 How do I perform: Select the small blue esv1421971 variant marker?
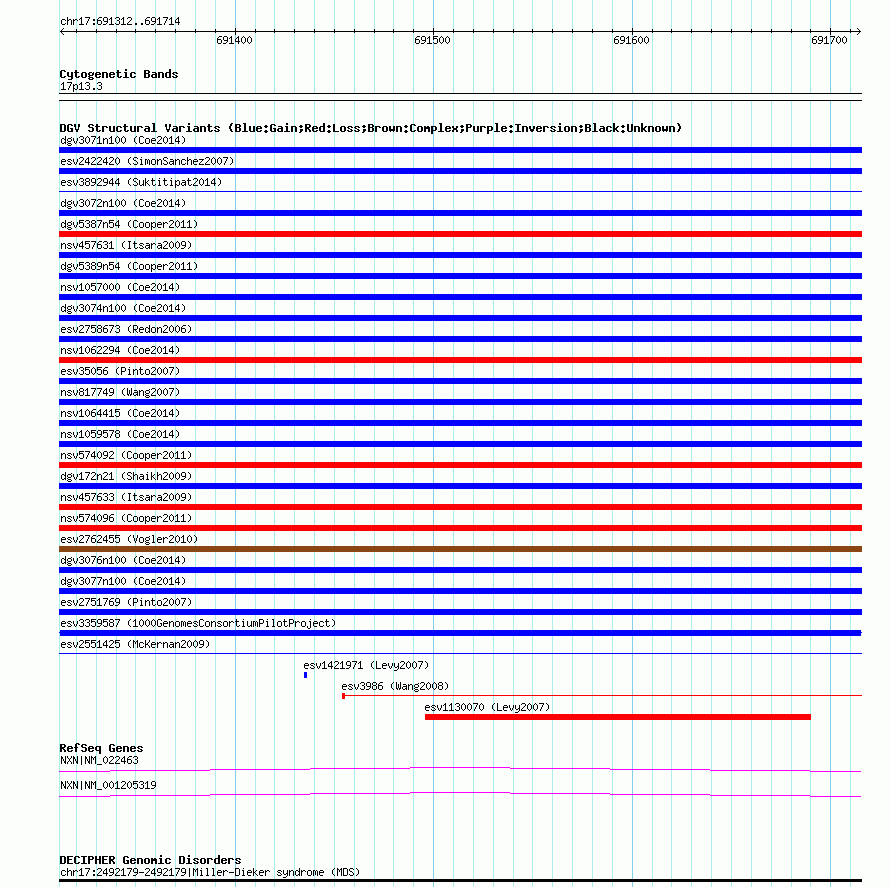click(305, 675)
